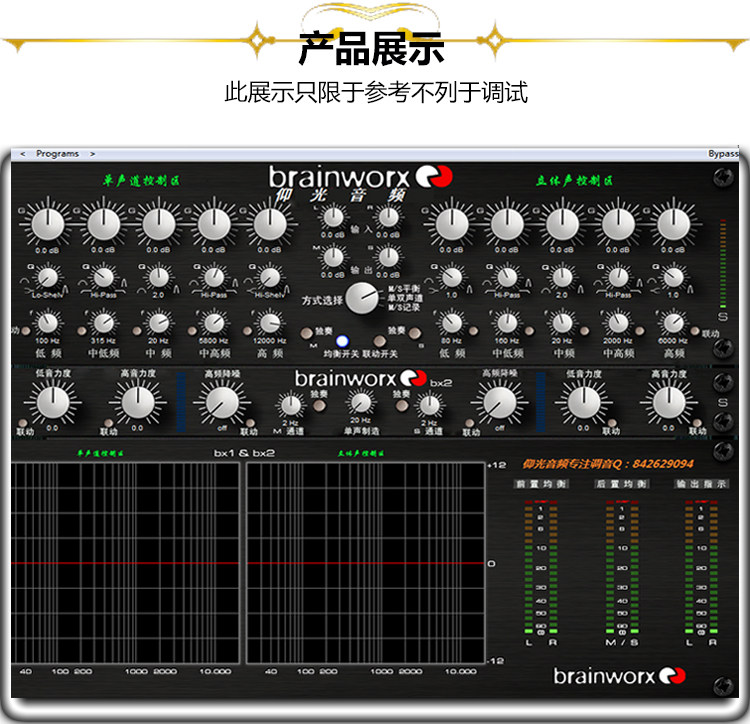The width and height of the screenshot is (750, 724).
Task: Toggle the link button beside the 2000 Hz knob
Action: pos(640,331)
